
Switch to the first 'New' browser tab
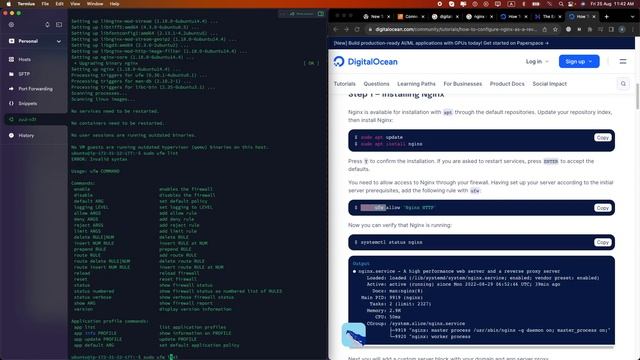(x=376, y=17)
